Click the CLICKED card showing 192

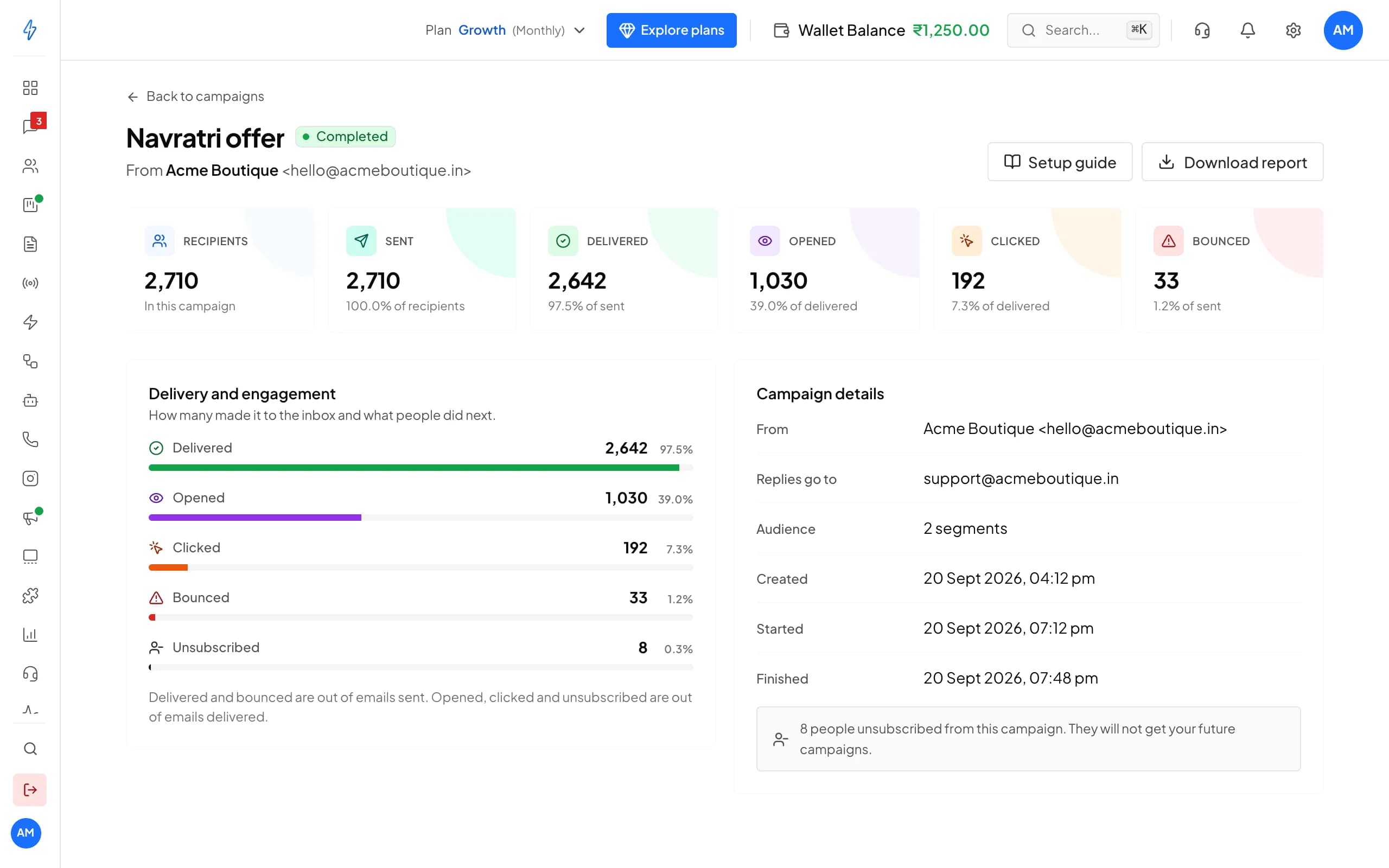click(1028, 270)
